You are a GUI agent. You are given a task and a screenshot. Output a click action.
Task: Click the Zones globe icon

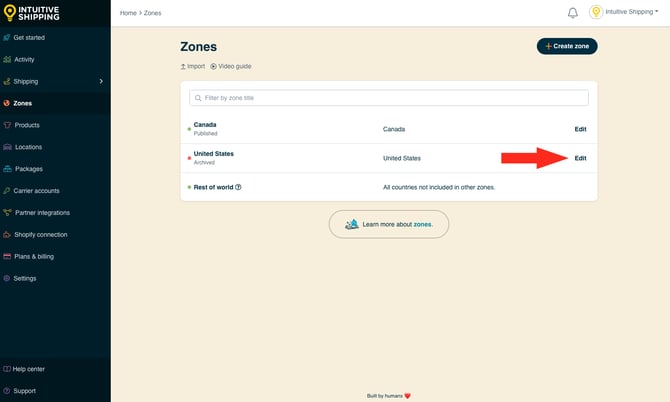click(7, 103)
